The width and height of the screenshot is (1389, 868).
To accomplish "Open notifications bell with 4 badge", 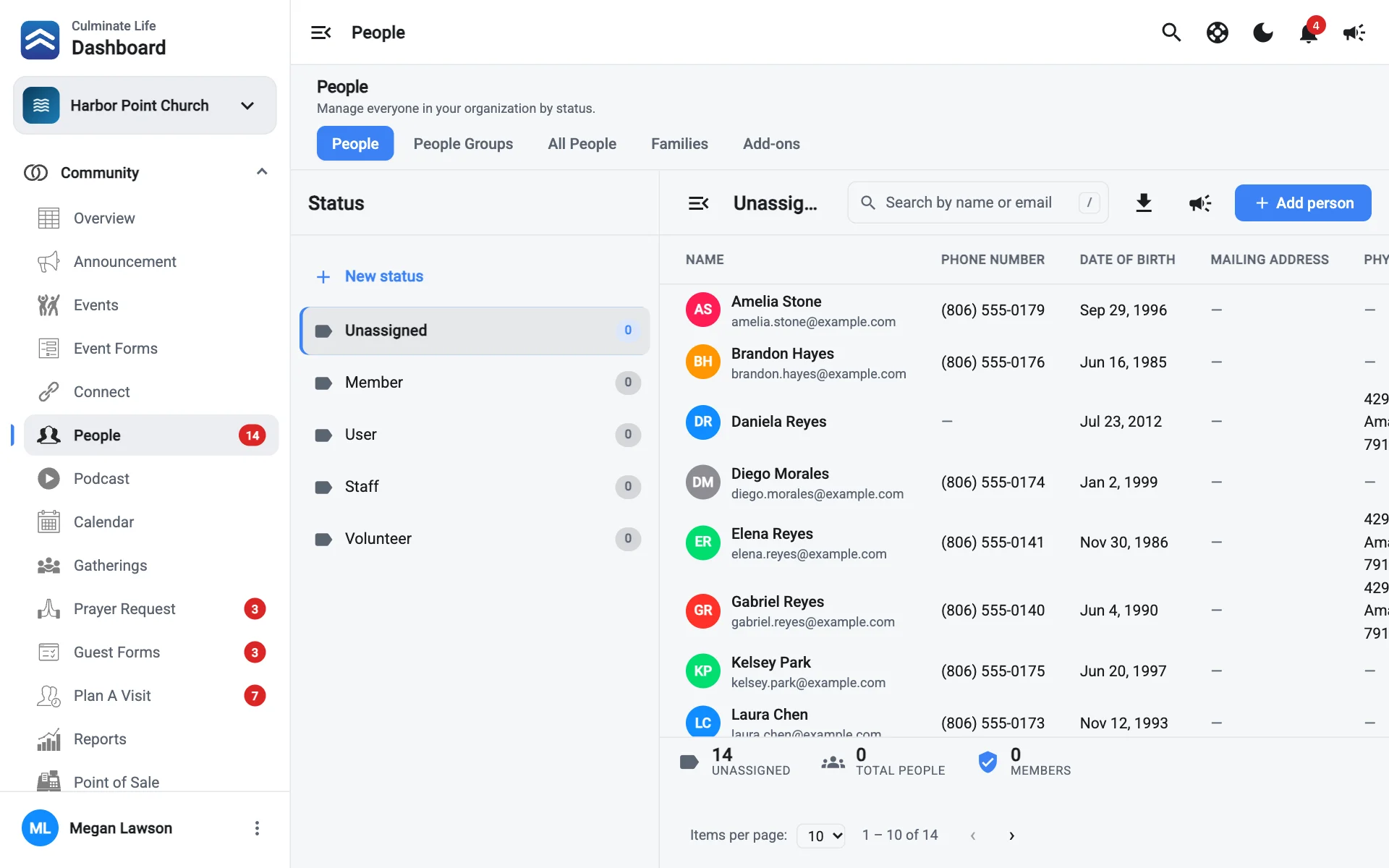I will click(x=1309, y=33).
